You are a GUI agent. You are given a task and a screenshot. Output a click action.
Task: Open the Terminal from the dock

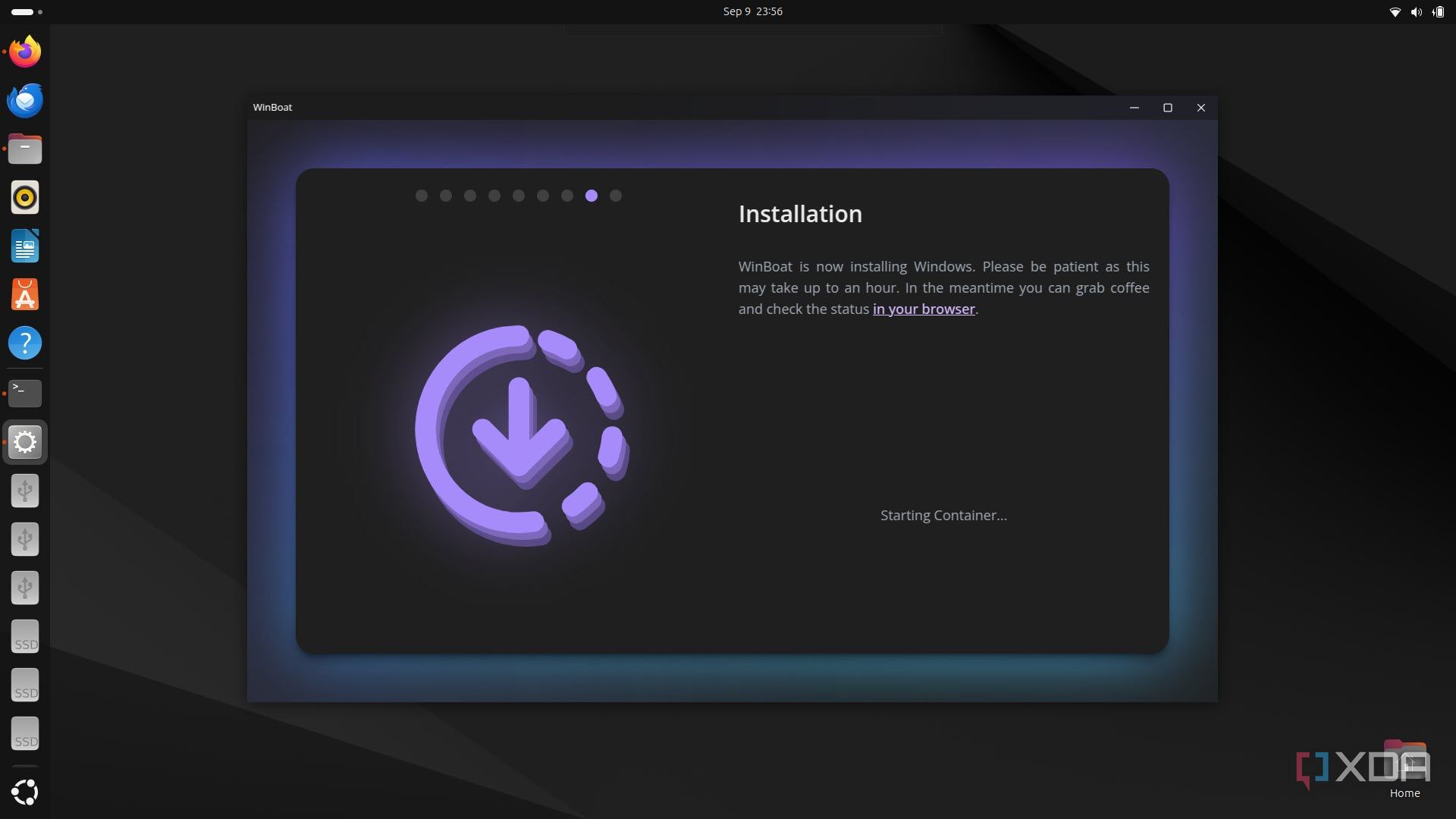point(25,393)
